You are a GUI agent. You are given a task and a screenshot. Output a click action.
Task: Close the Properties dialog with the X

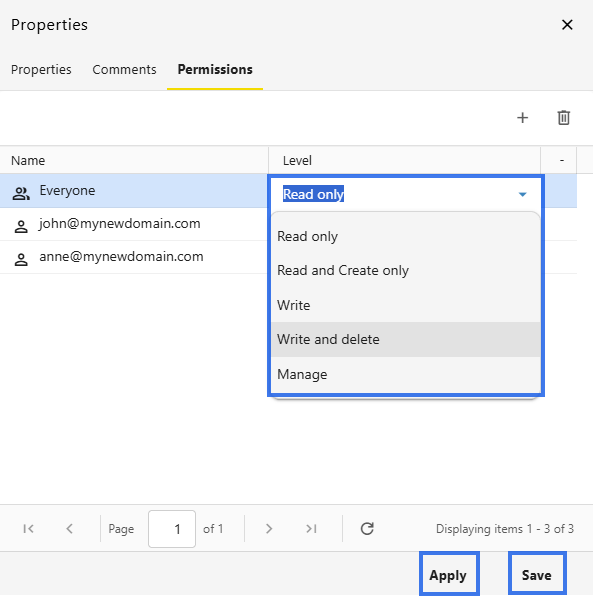point(567,25)
